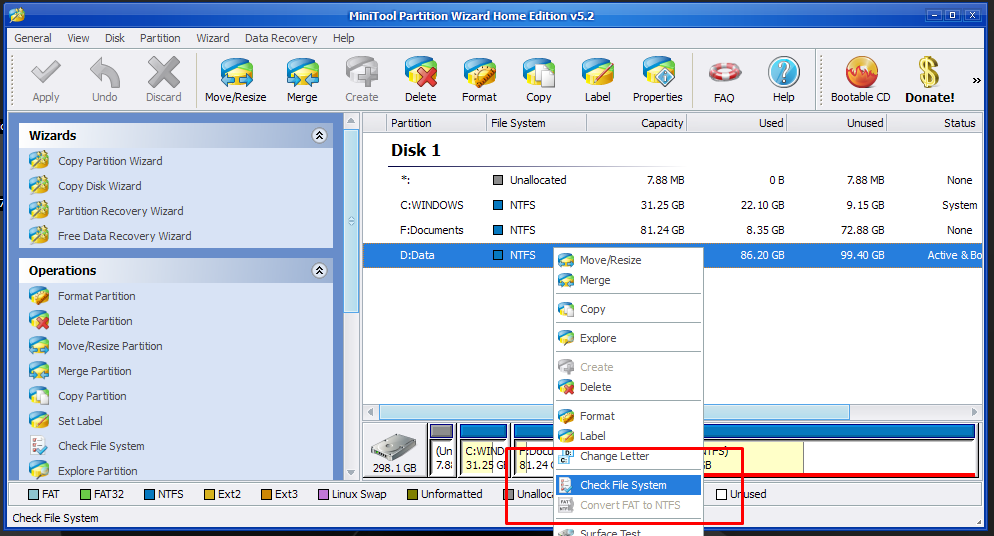Choose Change Letter in context menu
Viewport: 994px width, 536px height.
tap(629, 456)
